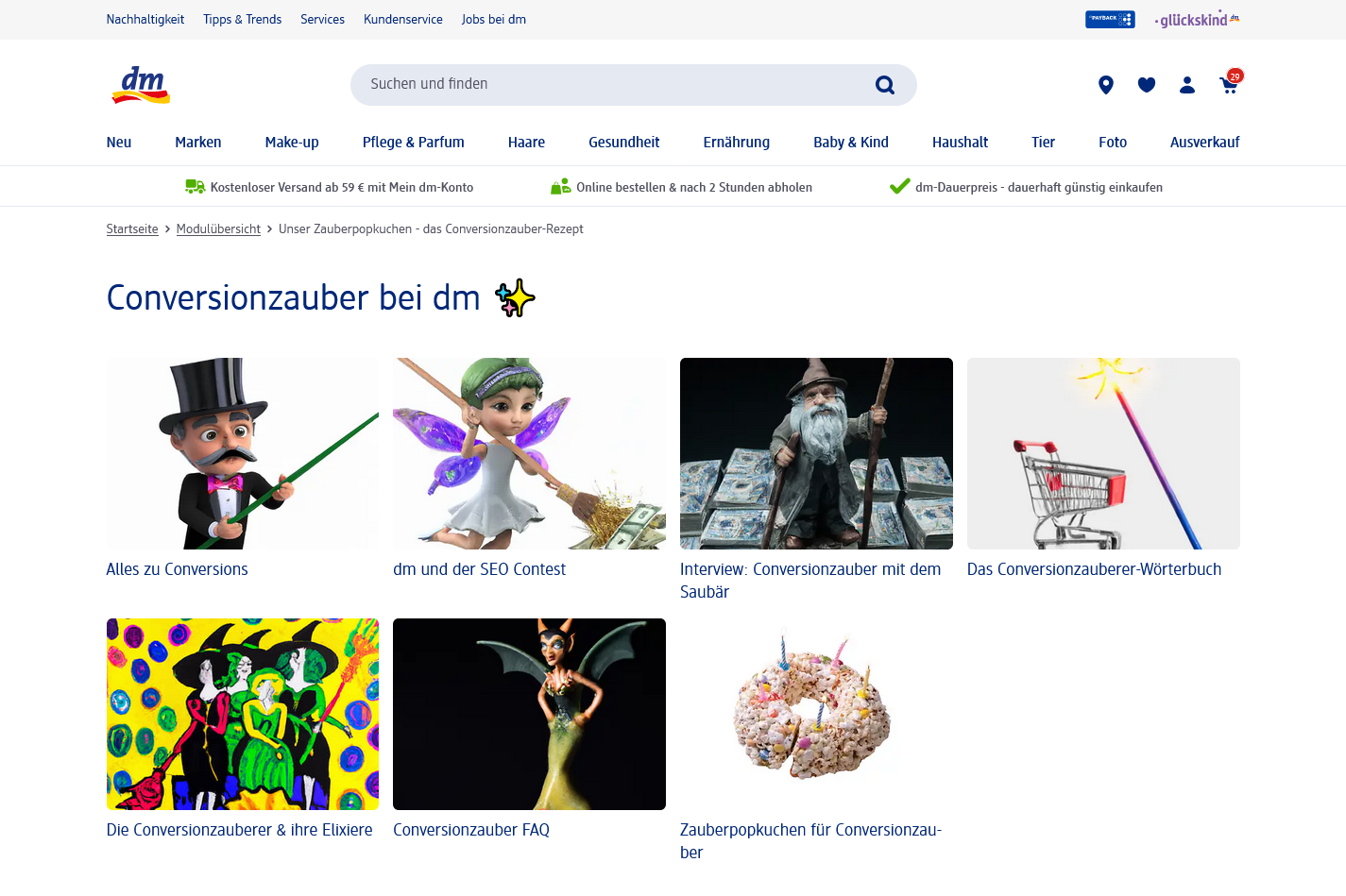Open the Haare menu

pos(526,143)
